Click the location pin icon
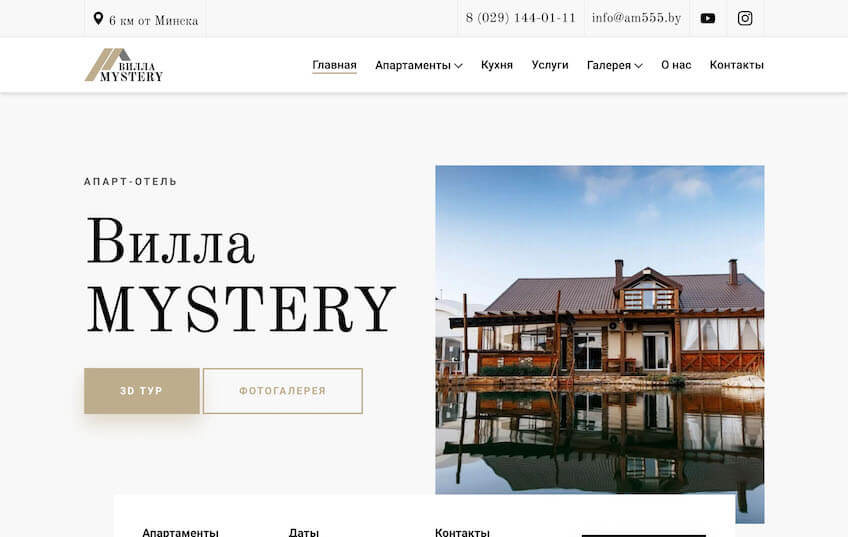848x537 pixels. (x=98, y=19)
